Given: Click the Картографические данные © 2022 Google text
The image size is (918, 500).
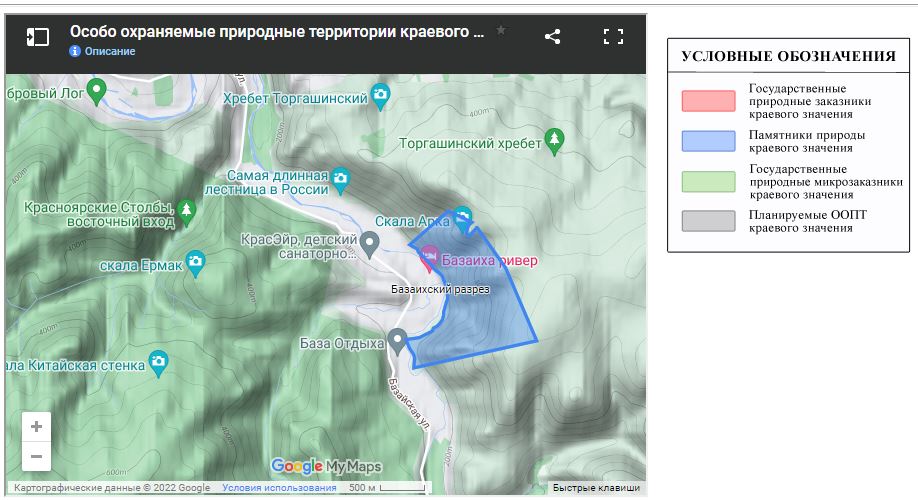Looking at the screenshot, I should point(112,487).
